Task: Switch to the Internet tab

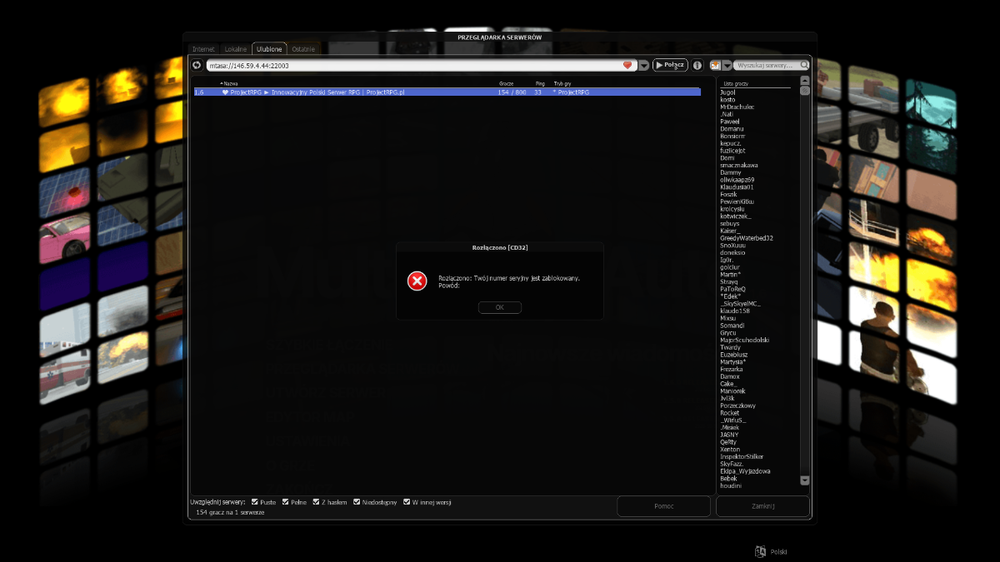Action: coord(203,49)
